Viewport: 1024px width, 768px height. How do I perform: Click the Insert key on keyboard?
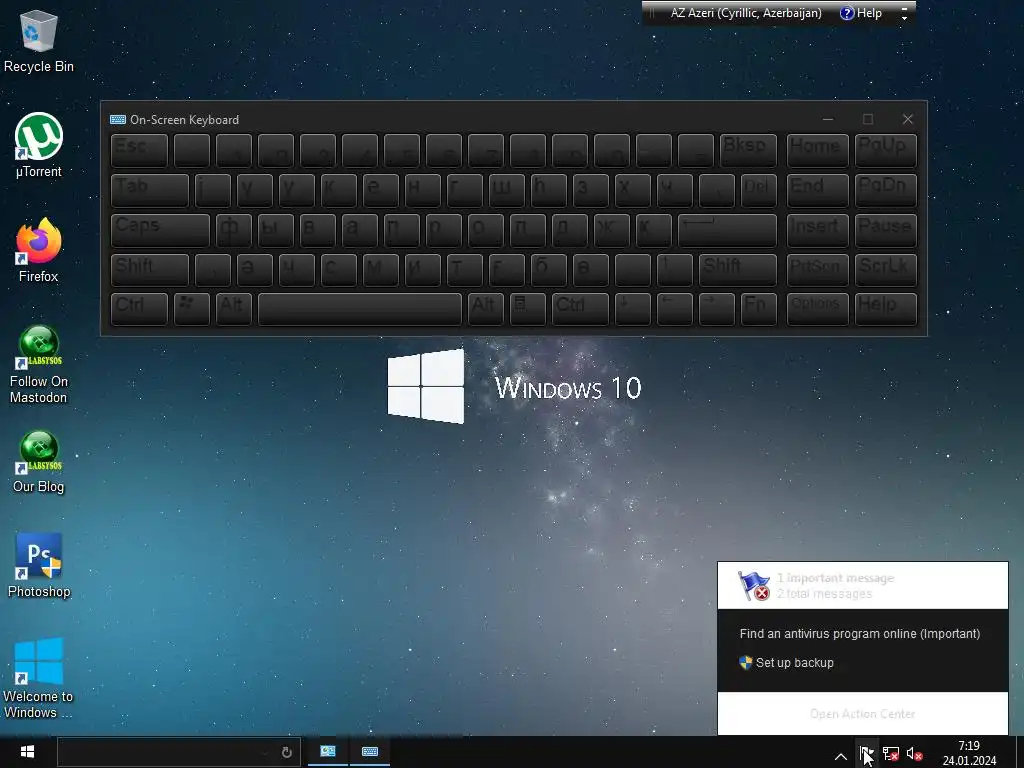818,230
